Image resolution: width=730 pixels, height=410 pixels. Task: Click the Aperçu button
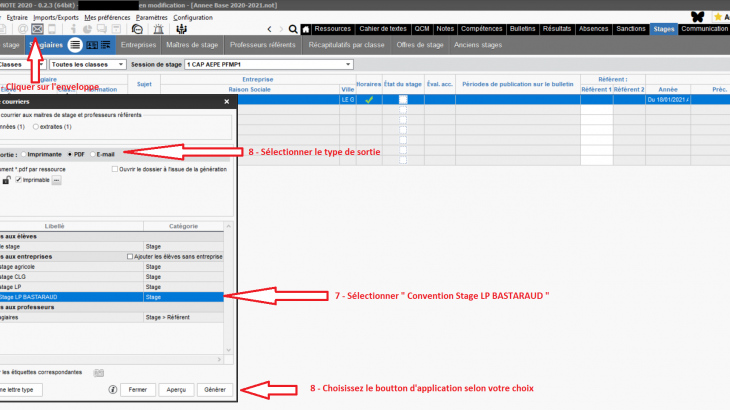(175, 389)
